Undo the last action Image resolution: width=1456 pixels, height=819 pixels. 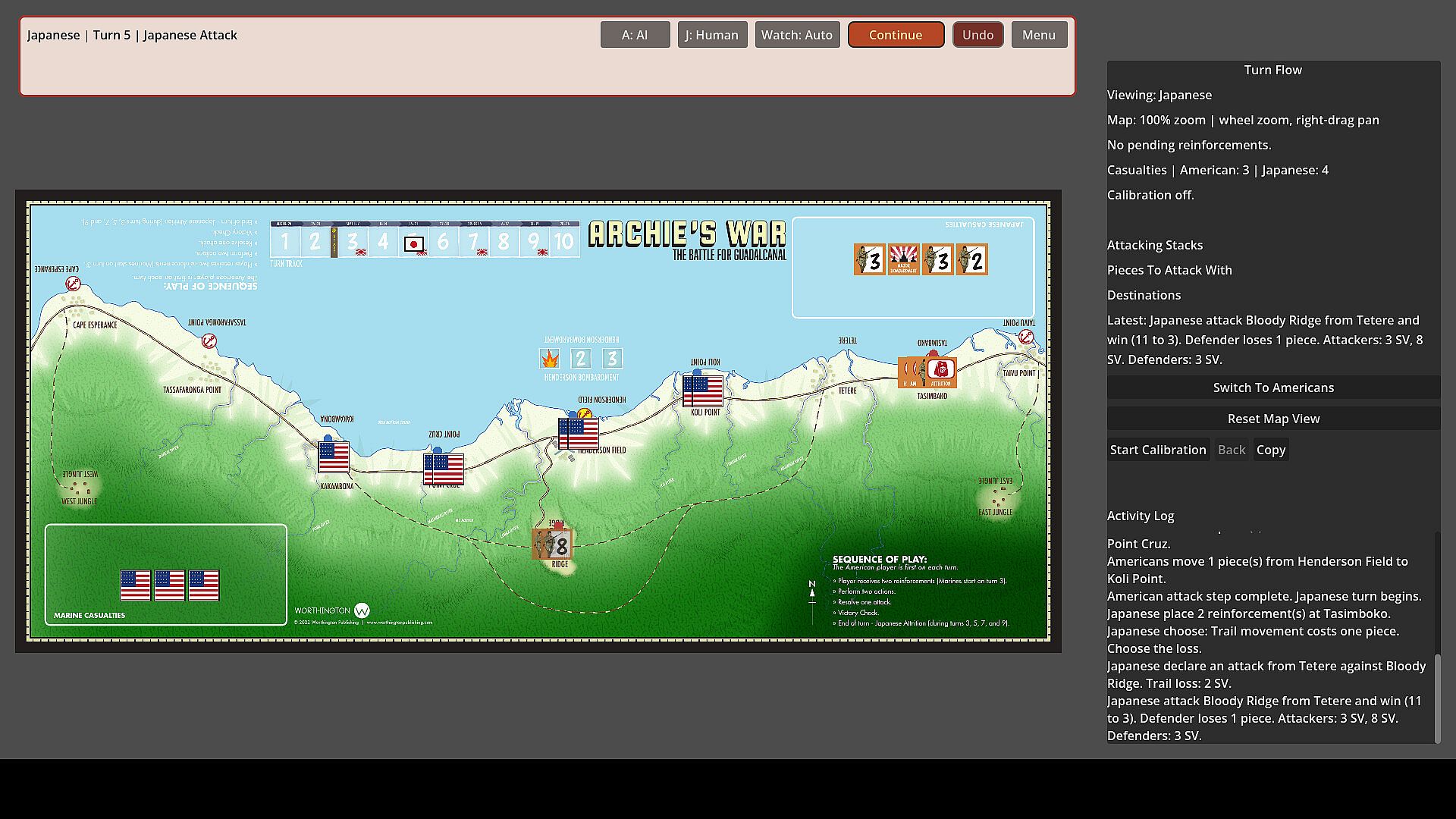click(977, 35)
